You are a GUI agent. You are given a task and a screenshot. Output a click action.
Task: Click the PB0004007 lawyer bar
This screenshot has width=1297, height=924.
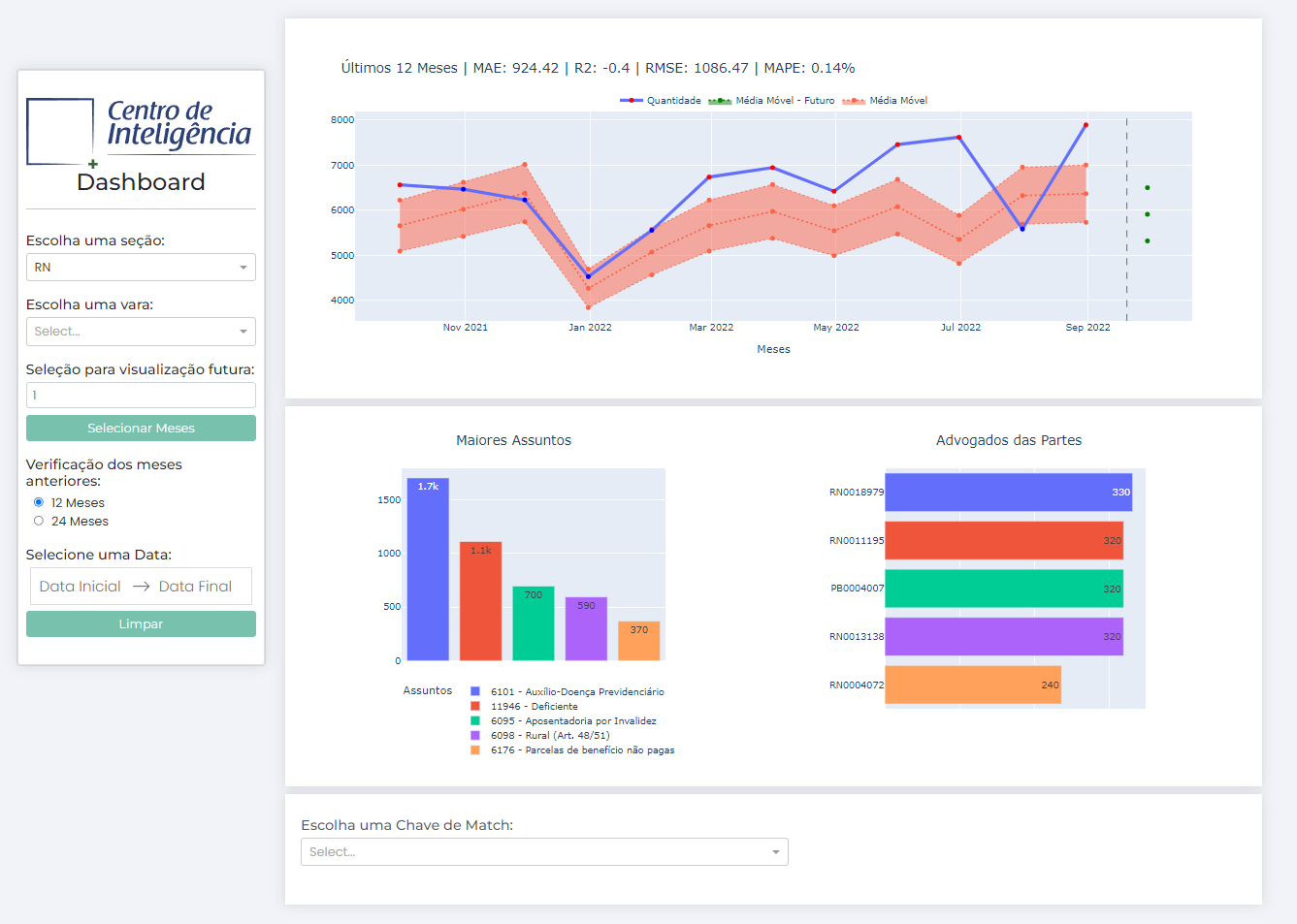point(1004,589)
